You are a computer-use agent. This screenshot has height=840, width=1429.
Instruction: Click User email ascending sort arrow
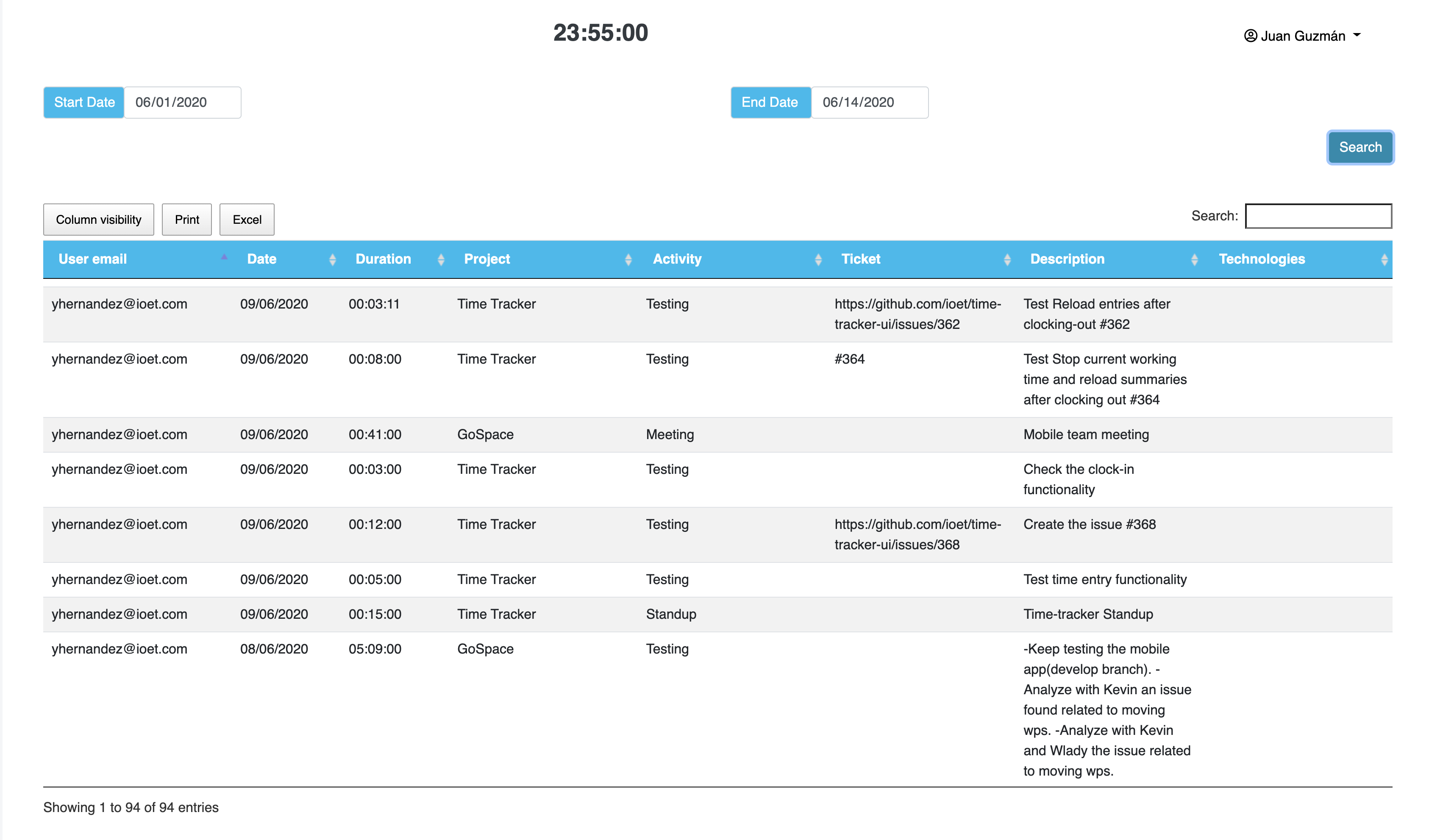click(224, 258)
